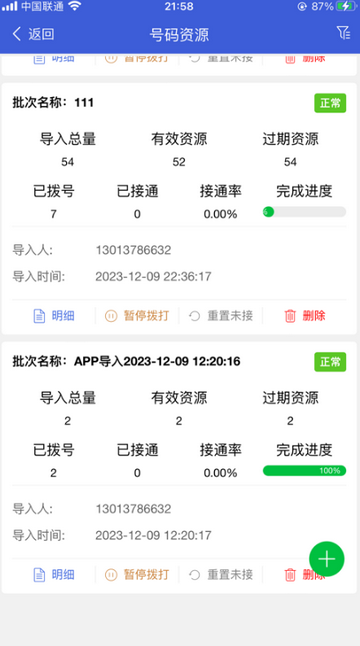This screenshot has height=646, width=360.
Task: Click the trash icon in batch 111 card
Action: pos(290,316)
